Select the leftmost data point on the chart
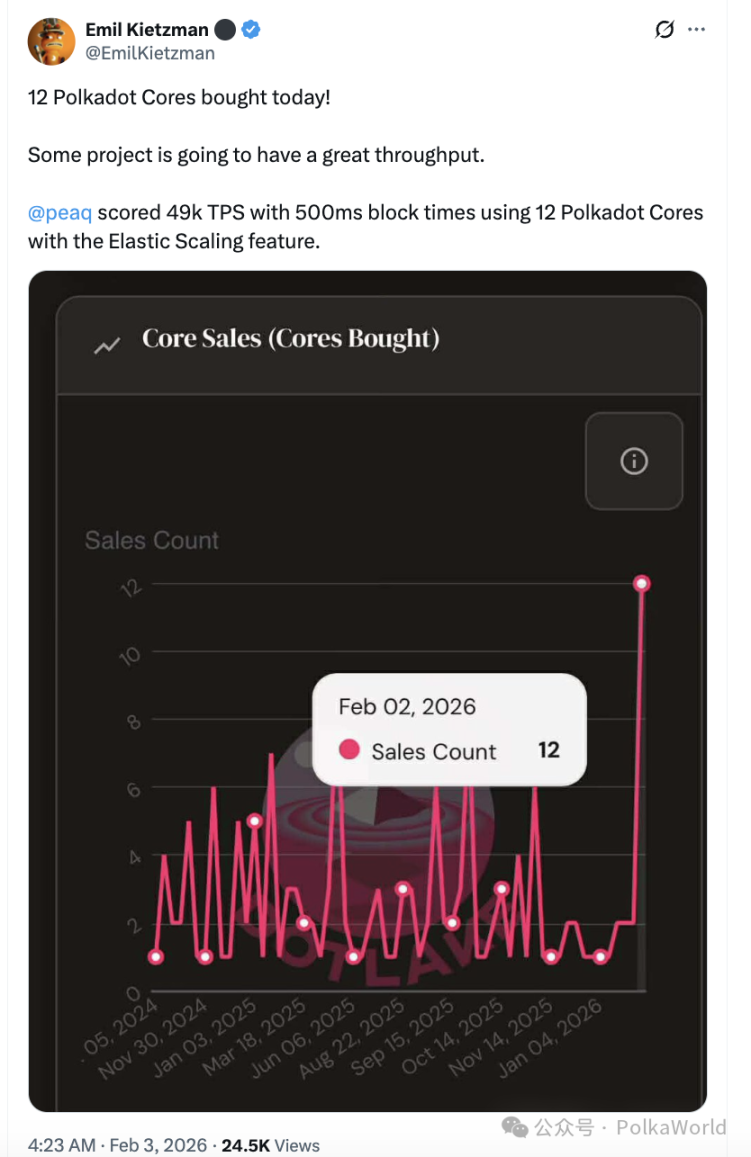 tap(156, 957)
